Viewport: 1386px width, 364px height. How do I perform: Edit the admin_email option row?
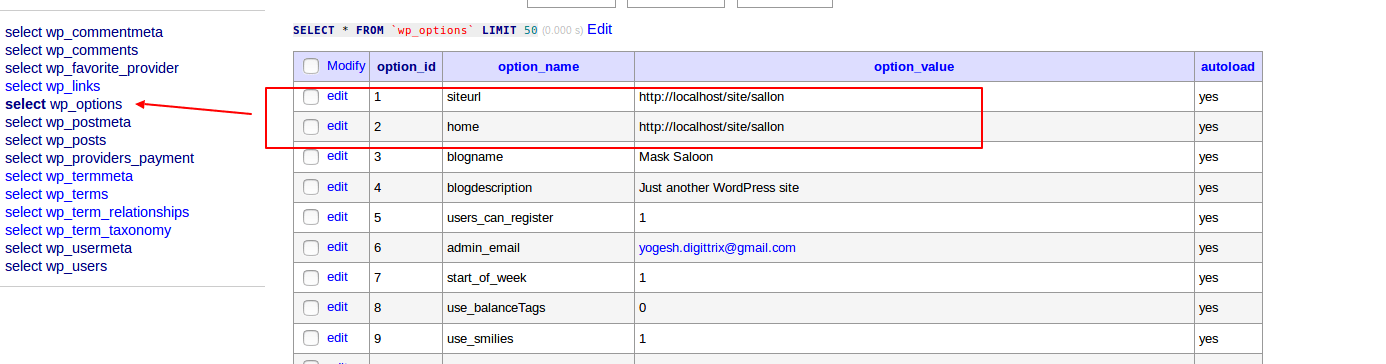(337, 246)
